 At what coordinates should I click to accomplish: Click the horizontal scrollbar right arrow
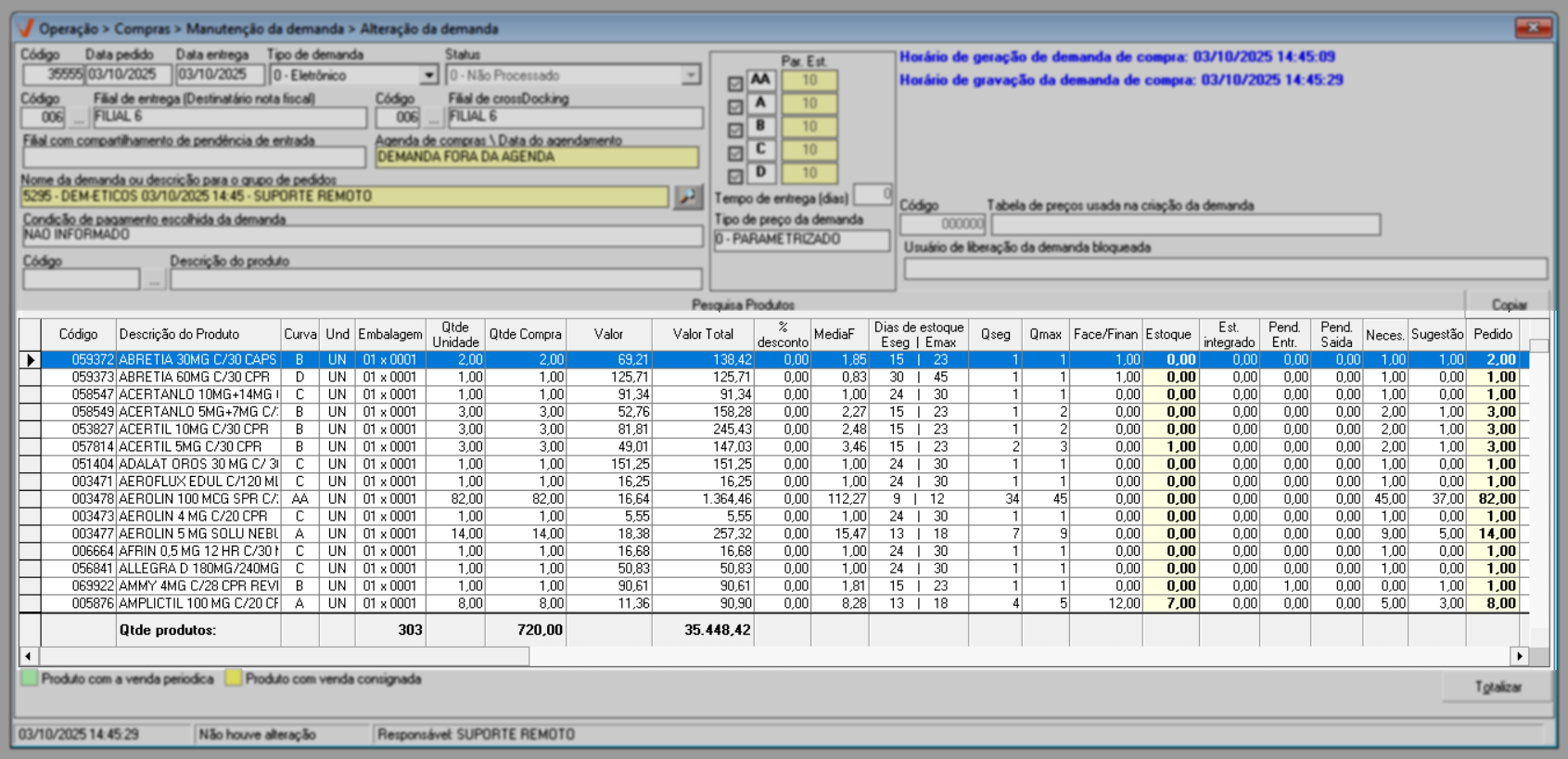click(x=1519, y=656)
